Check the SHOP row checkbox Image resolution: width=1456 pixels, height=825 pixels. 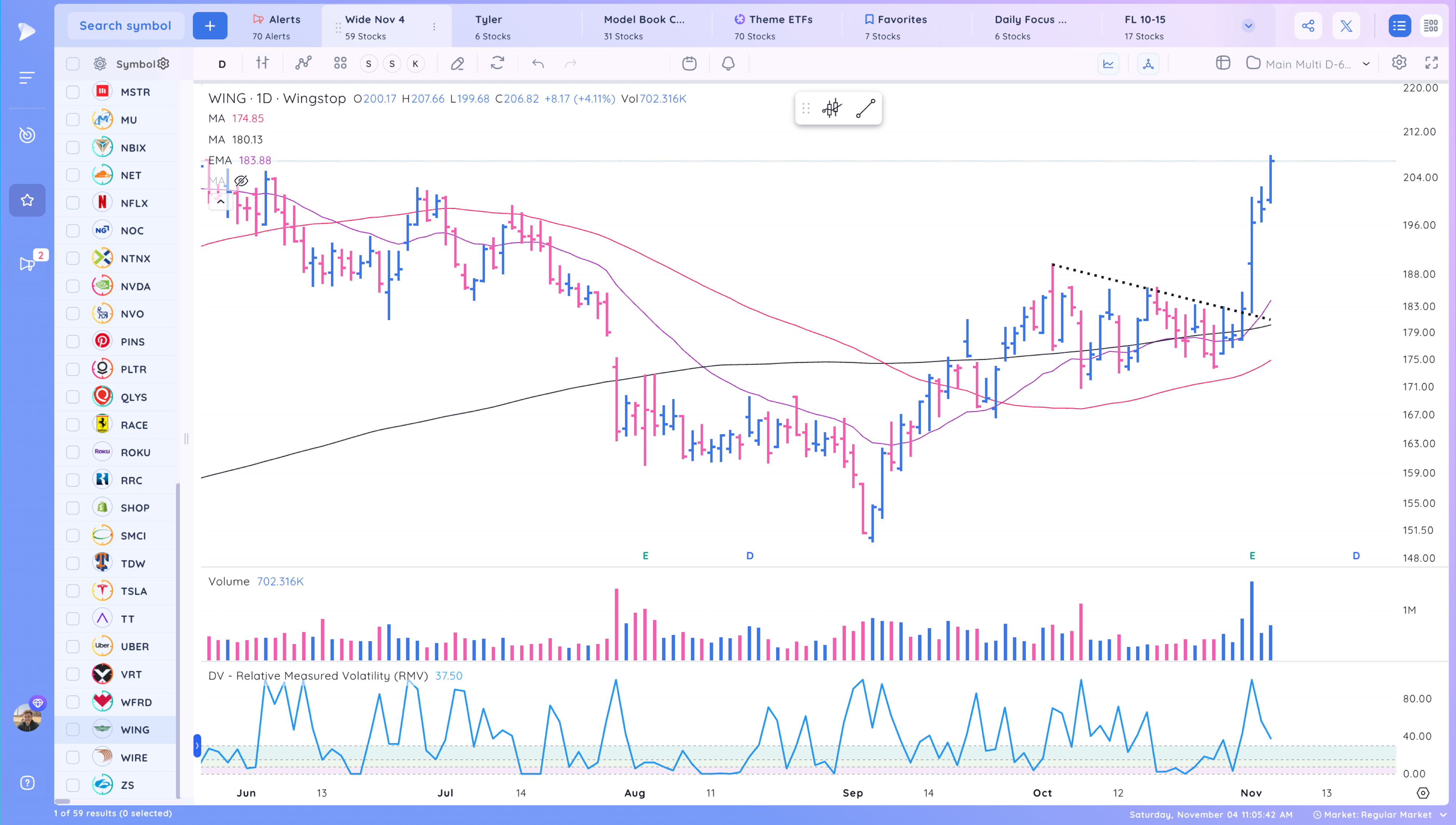tap(72, 508)
